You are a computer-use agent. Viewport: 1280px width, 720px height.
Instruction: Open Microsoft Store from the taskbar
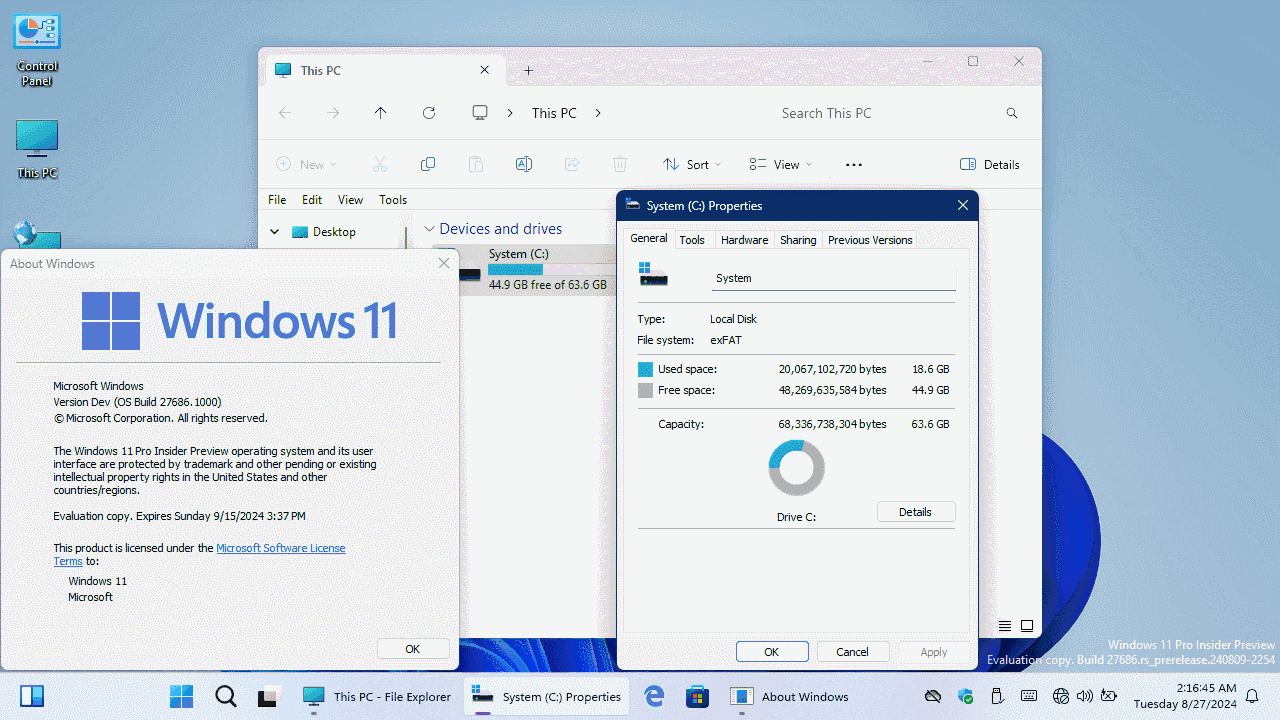pyautogui.click(x=697, y=696)
